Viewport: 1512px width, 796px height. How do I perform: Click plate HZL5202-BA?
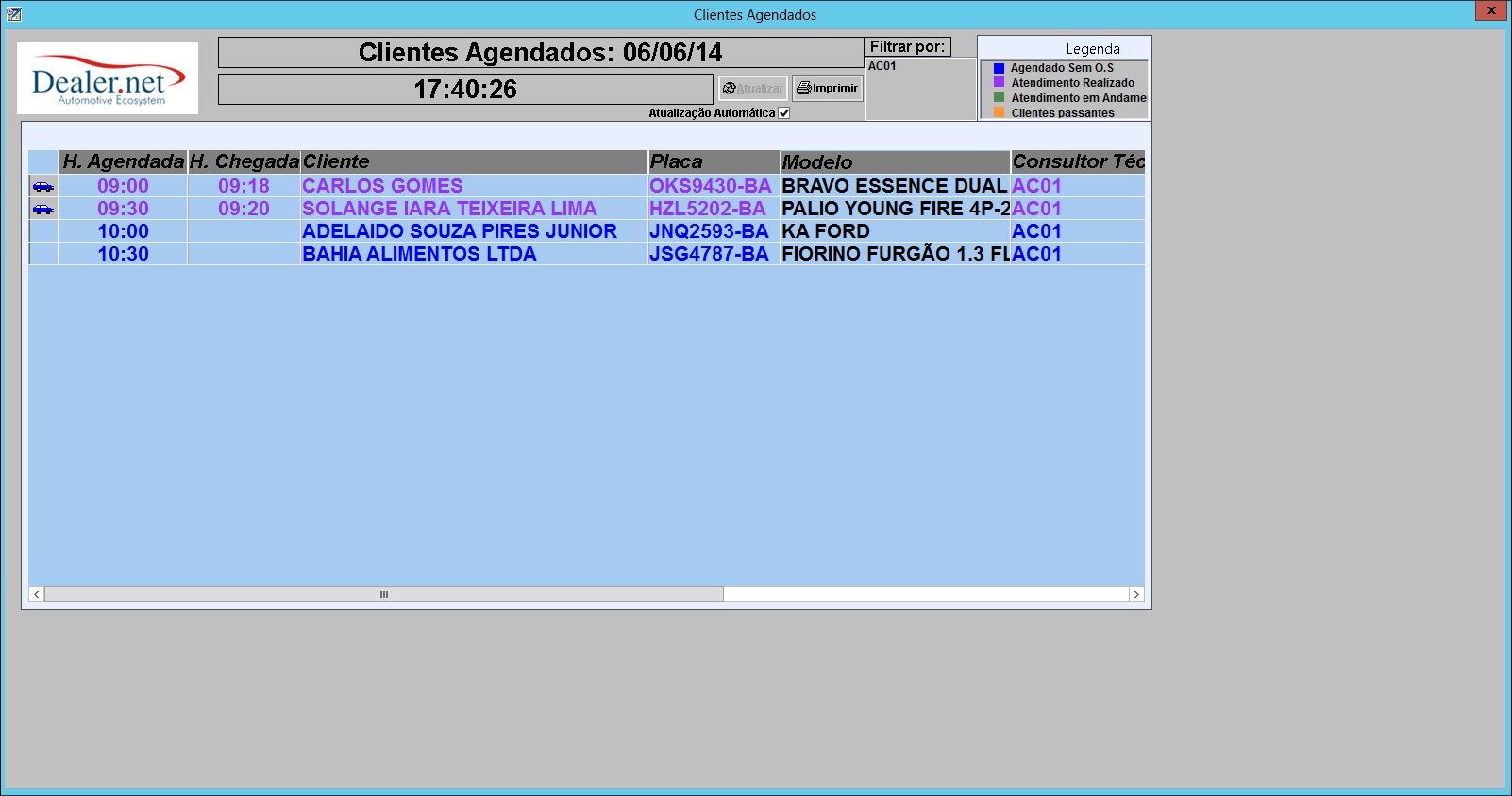pyautogui.click(x=708, y=209)
